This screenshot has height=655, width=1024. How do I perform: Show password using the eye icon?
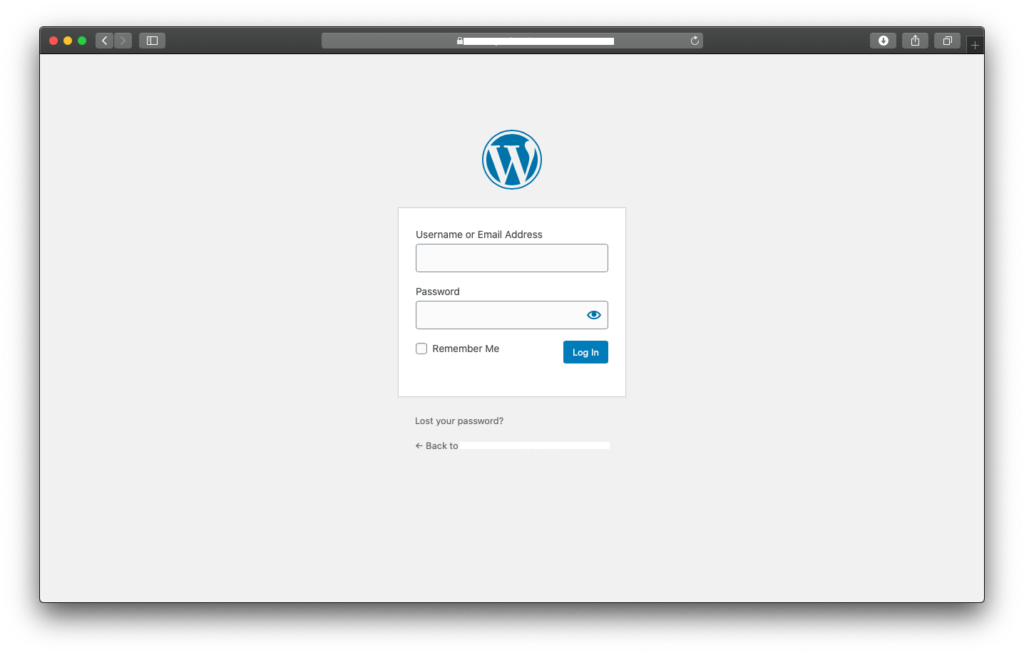593,315
